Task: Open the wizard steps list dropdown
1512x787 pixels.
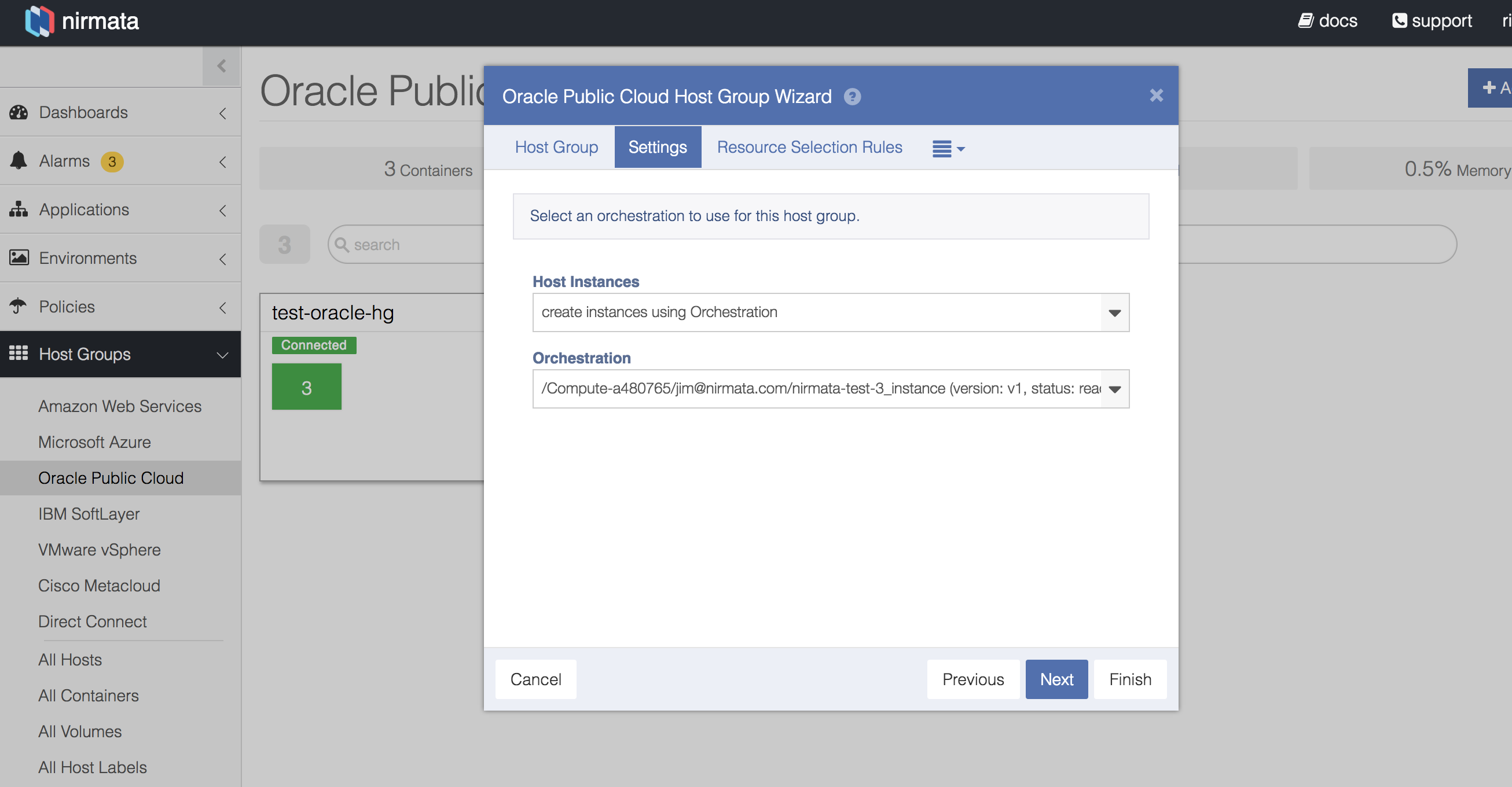Action: point(949,149)
